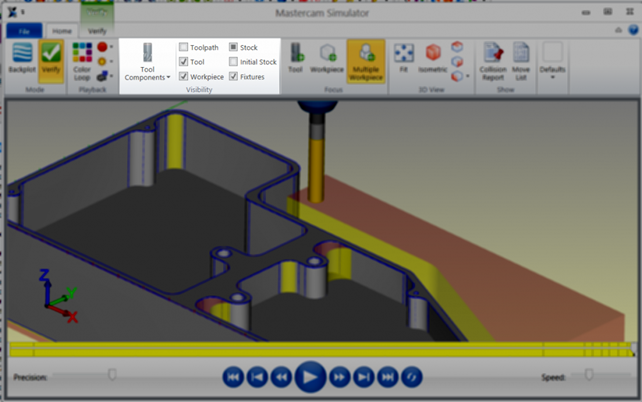Open the File menu
Screen dimensions: 642x402
[x=24, y=31]
